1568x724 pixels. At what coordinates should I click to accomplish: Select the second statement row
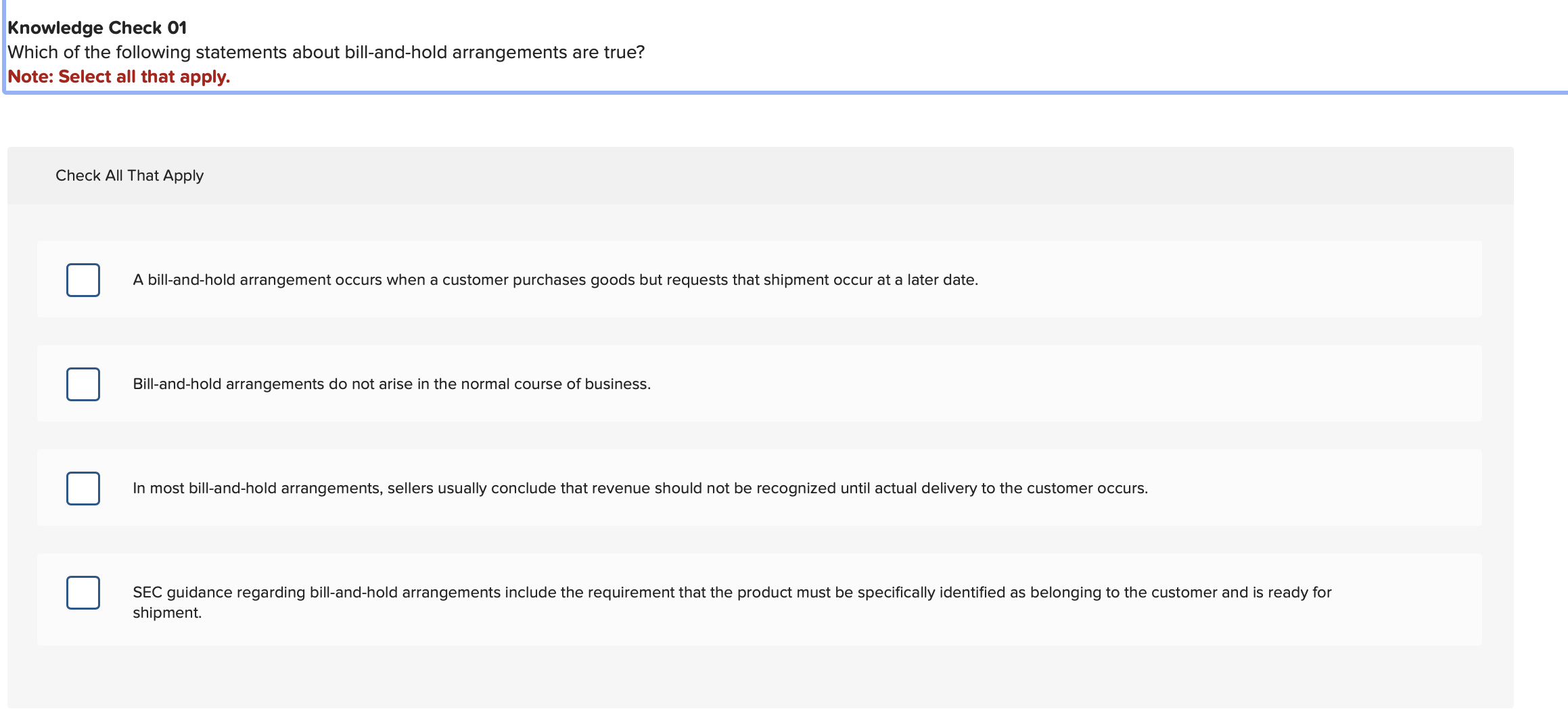tap(392, 384)
